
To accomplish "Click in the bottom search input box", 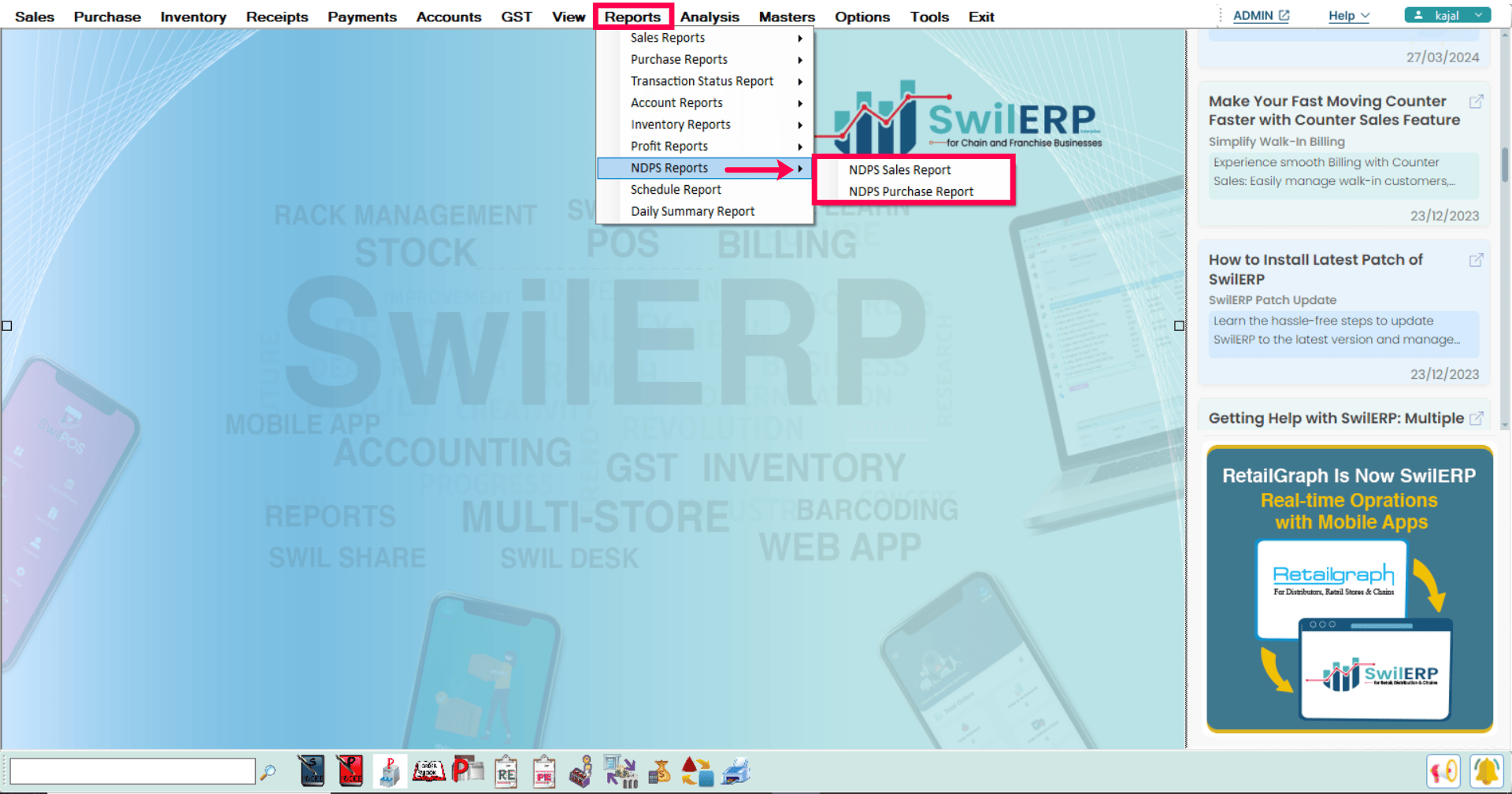I will 132,771.
